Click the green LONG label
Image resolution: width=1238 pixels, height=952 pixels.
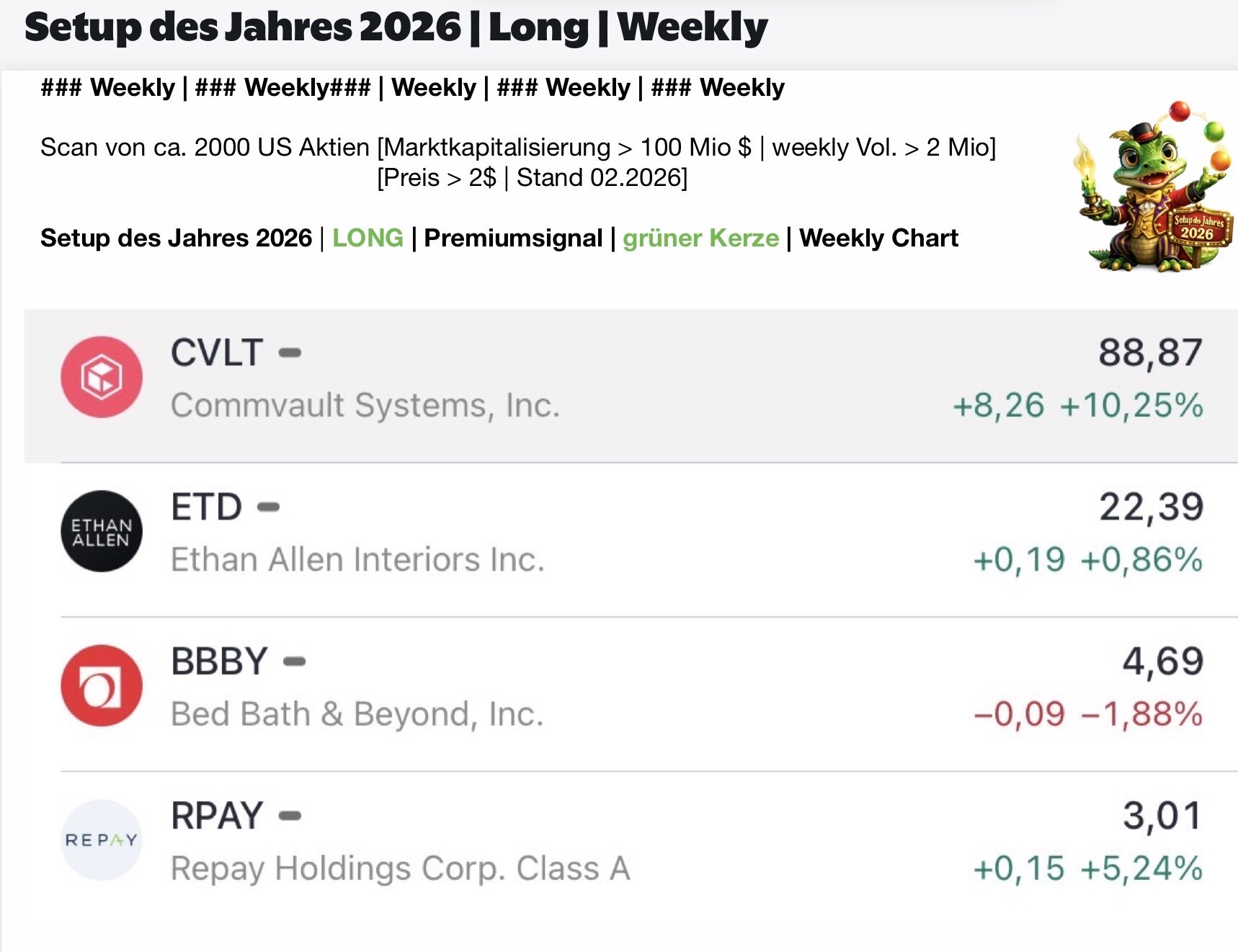368,238
